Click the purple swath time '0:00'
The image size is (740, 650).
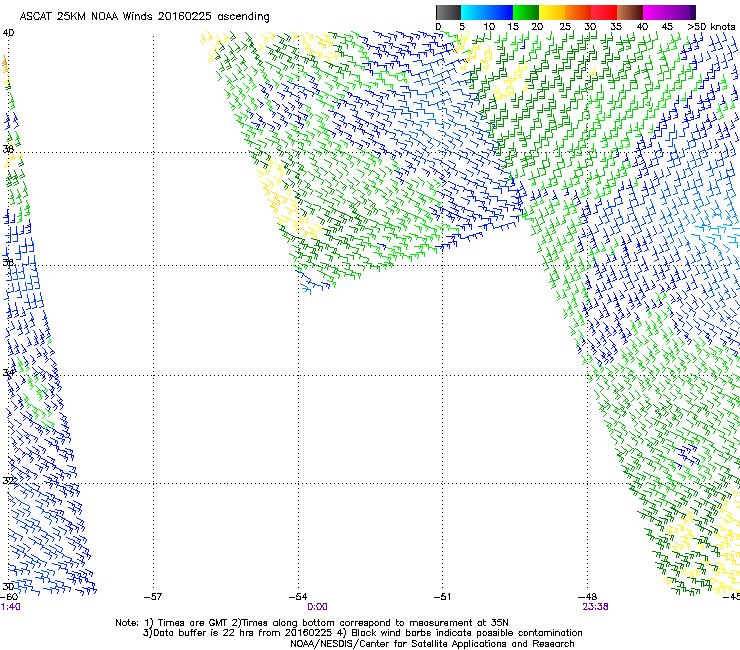coord(317,607)
